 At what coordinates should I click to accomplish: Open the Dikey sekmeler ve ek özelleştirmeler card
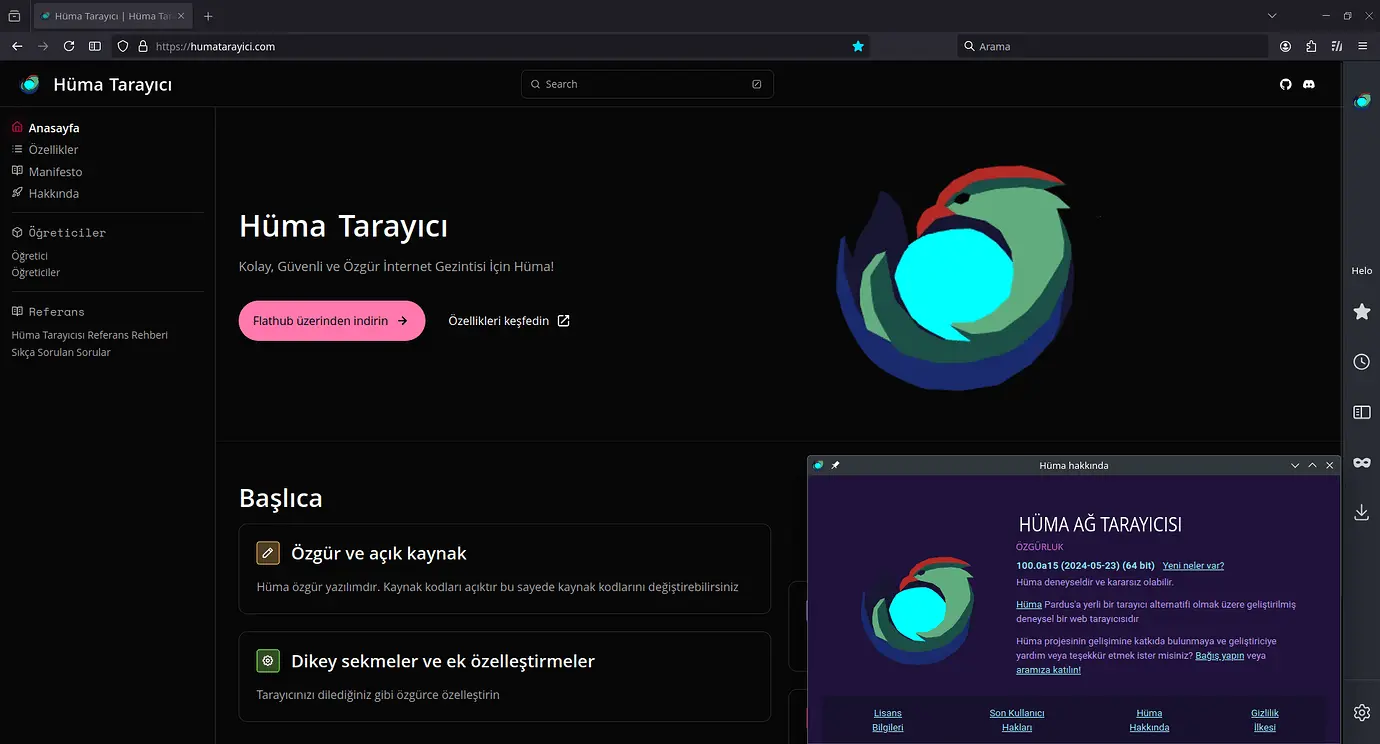coord(505,677)
